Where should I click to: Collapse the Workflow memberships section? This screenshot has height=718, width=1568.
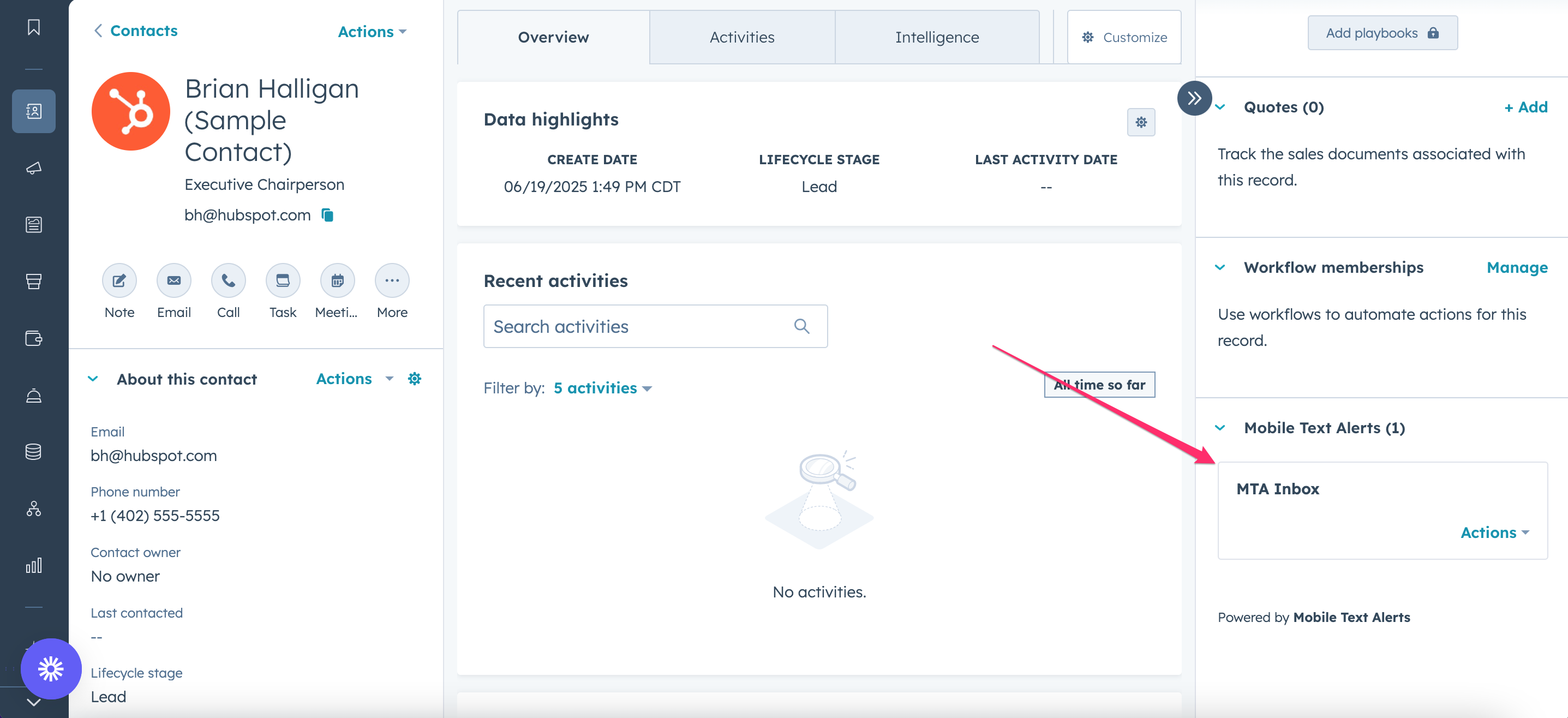[x=1220, y=267]
